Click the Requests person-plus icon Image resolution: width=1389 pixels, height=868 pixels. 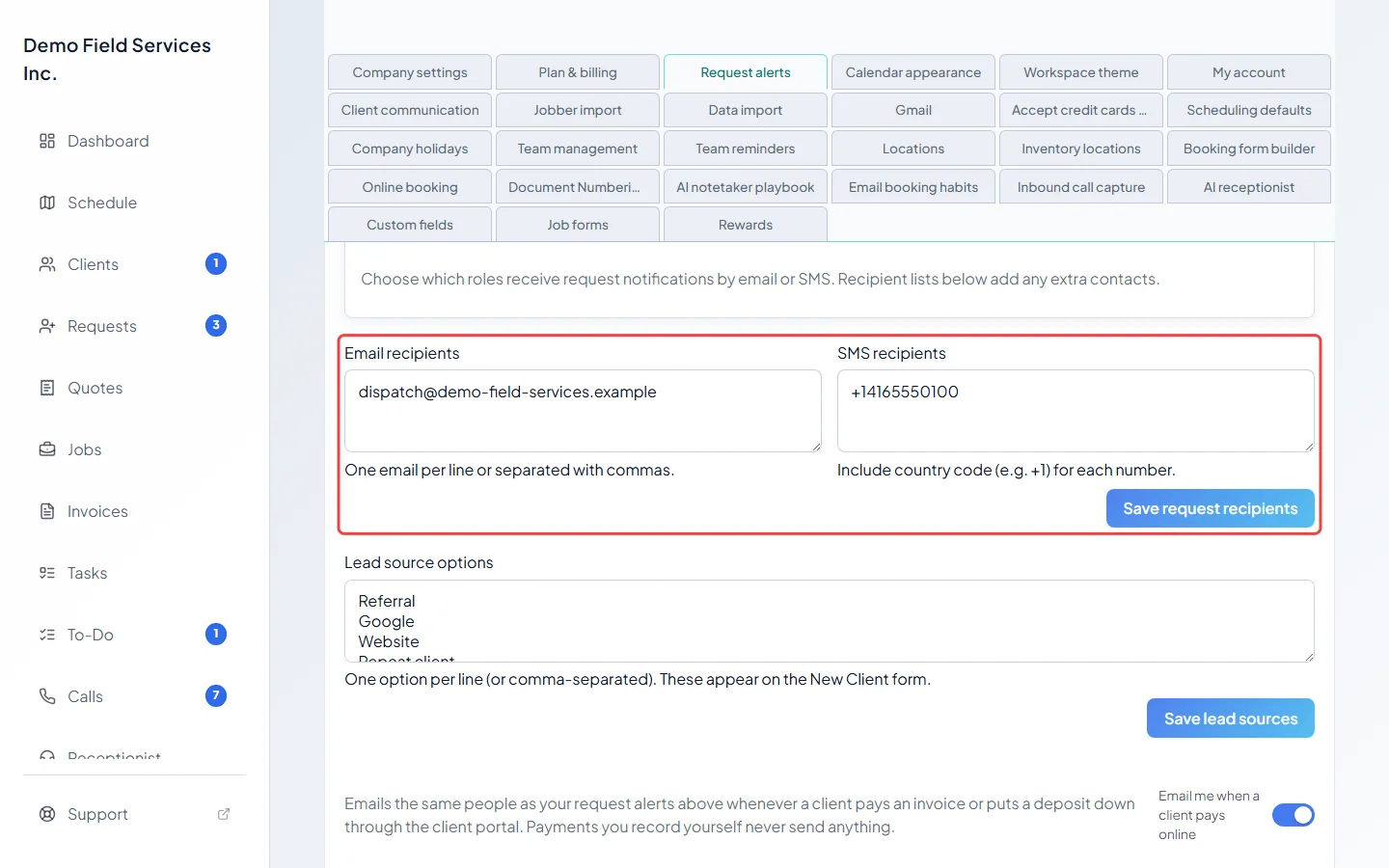pos(47,326)
